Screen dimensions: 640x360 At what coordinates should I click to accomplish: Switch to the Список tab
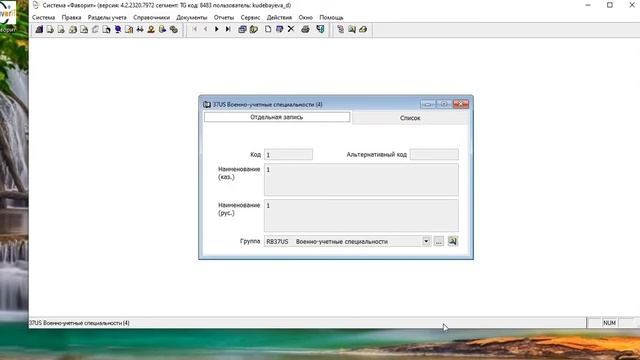[410, 118]
